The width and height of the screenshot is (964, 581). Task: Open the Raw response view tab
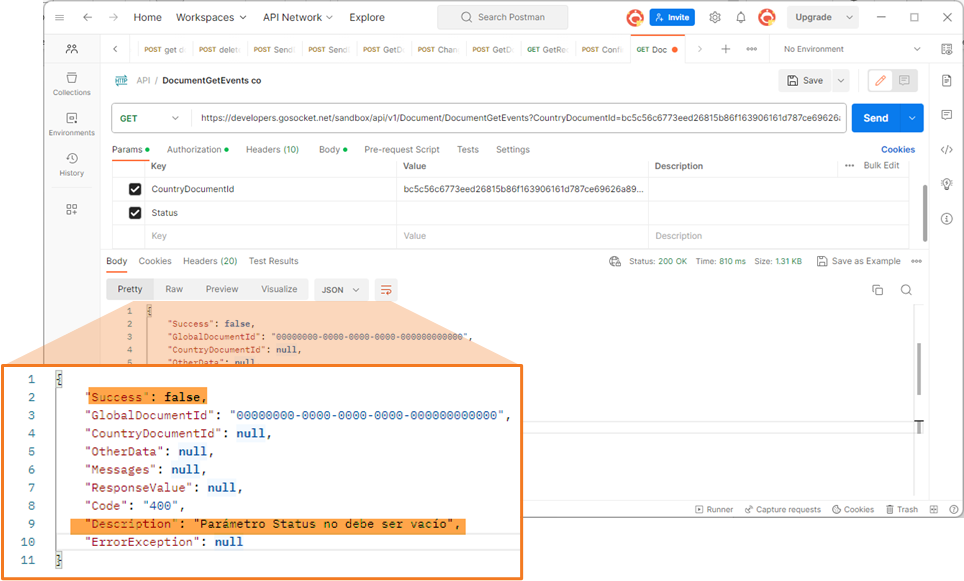click(174, 289)
